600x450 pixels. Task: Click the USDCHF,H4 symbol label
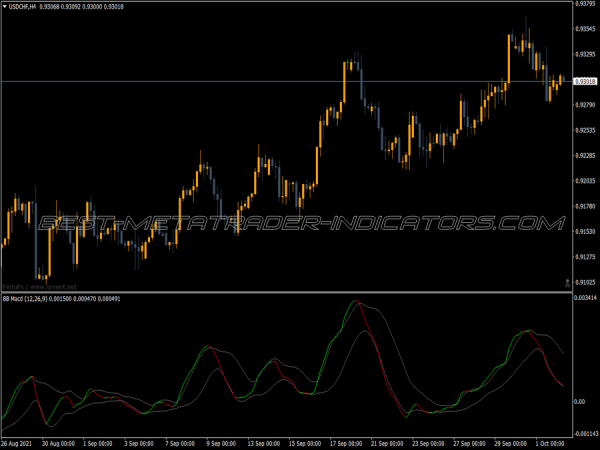22,7
